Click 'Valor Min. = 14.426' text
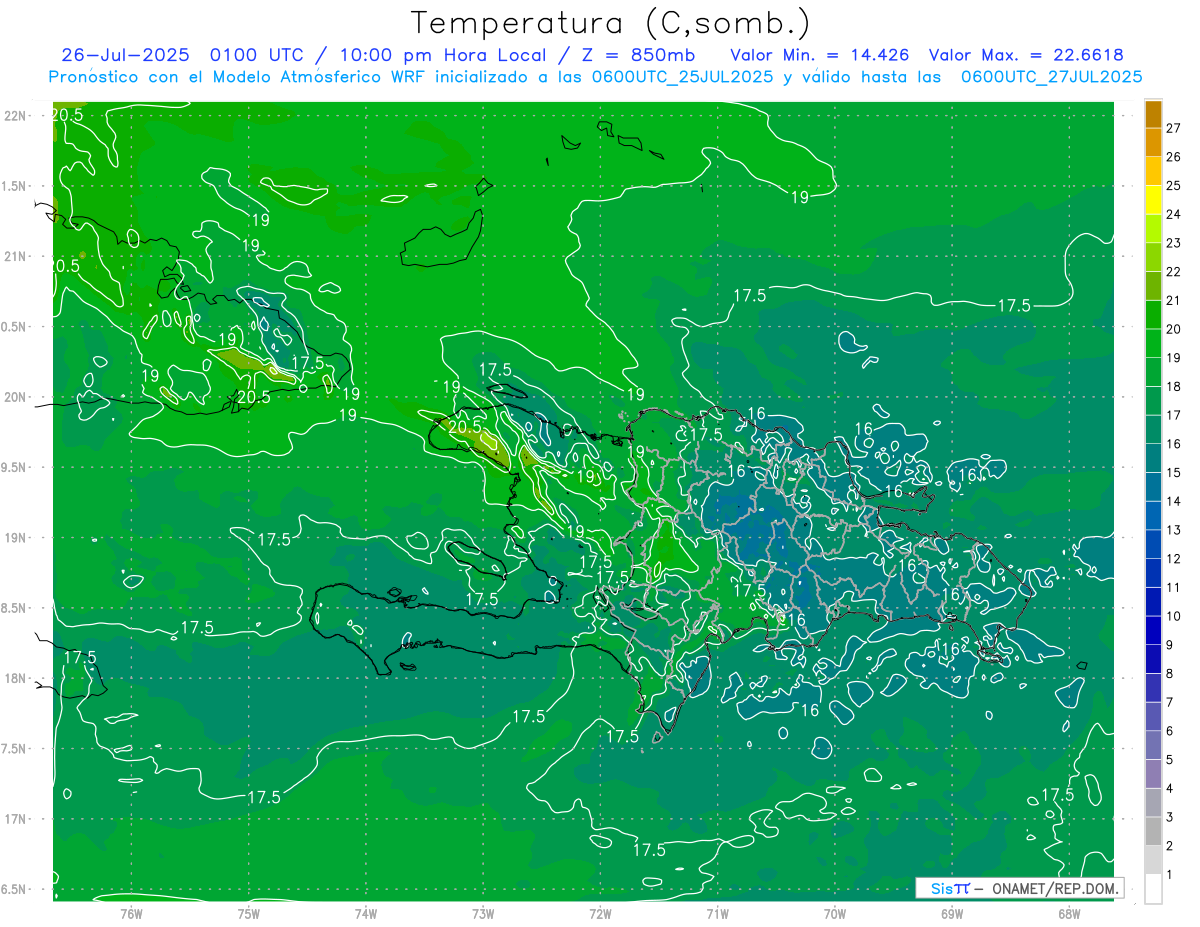 (822, 55)
